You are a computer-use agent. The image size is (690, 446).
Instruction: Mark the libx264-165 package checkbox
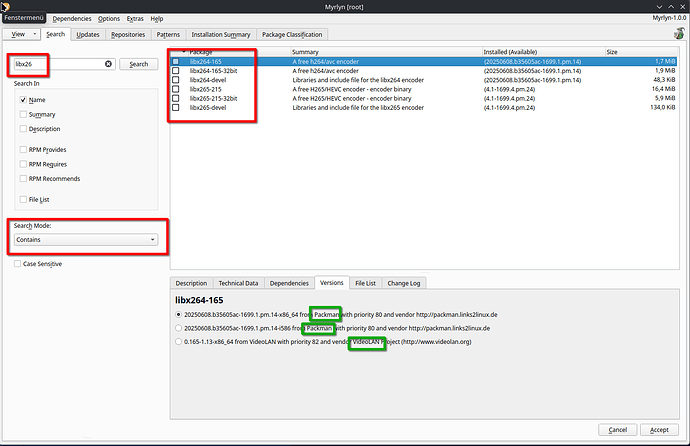click(176, 61)
